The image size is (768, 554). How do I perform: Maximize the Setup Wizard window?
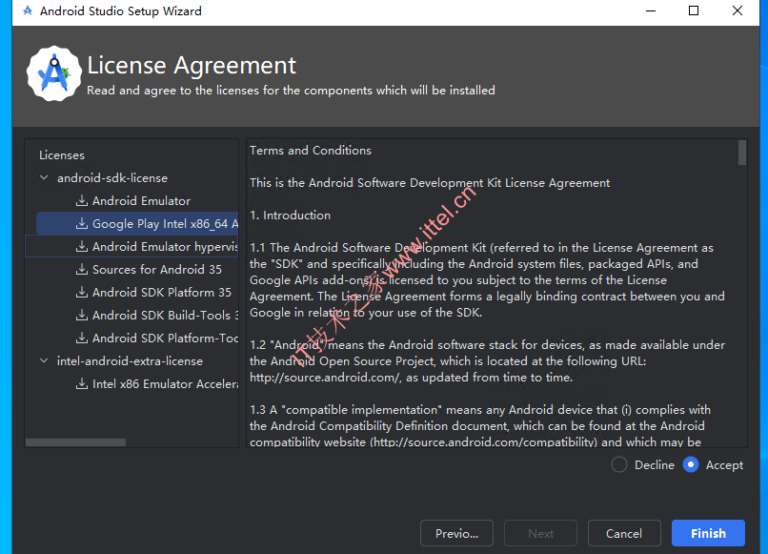pyautogui.click(x=693, y=11)
